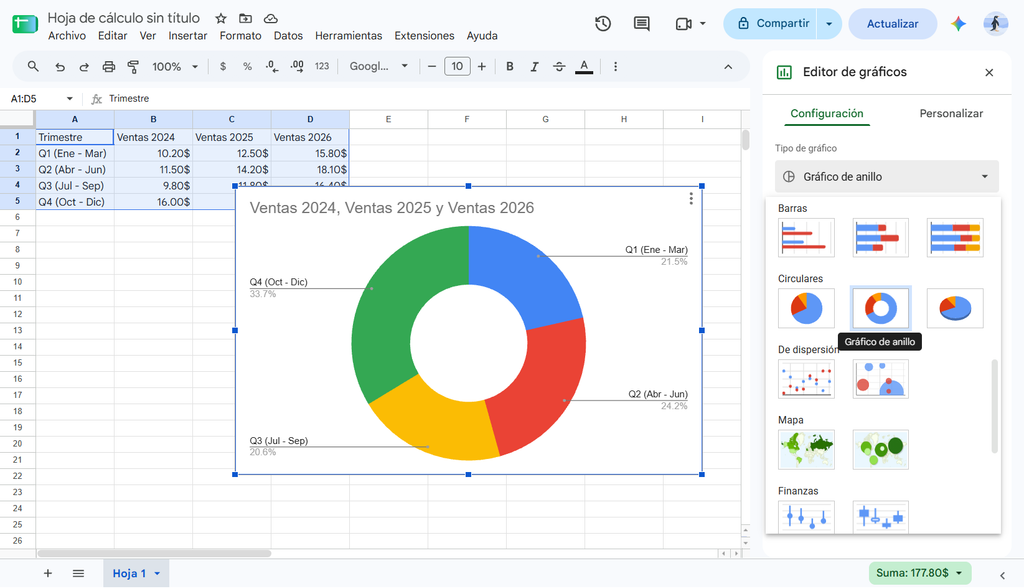
Task: Open the comments panel
Action: [x=642, y=24]
